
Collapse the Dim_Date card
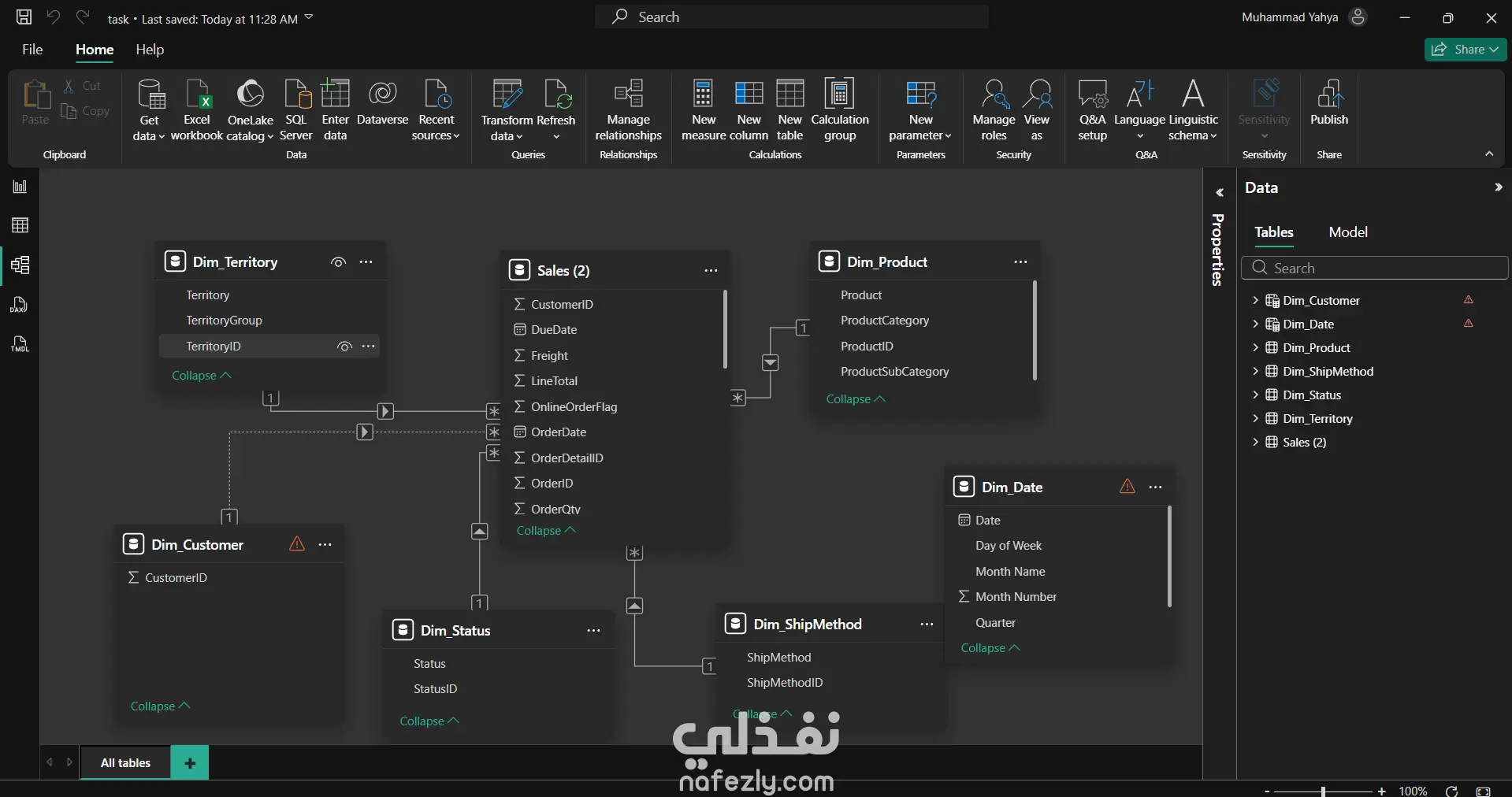(990, 648)
